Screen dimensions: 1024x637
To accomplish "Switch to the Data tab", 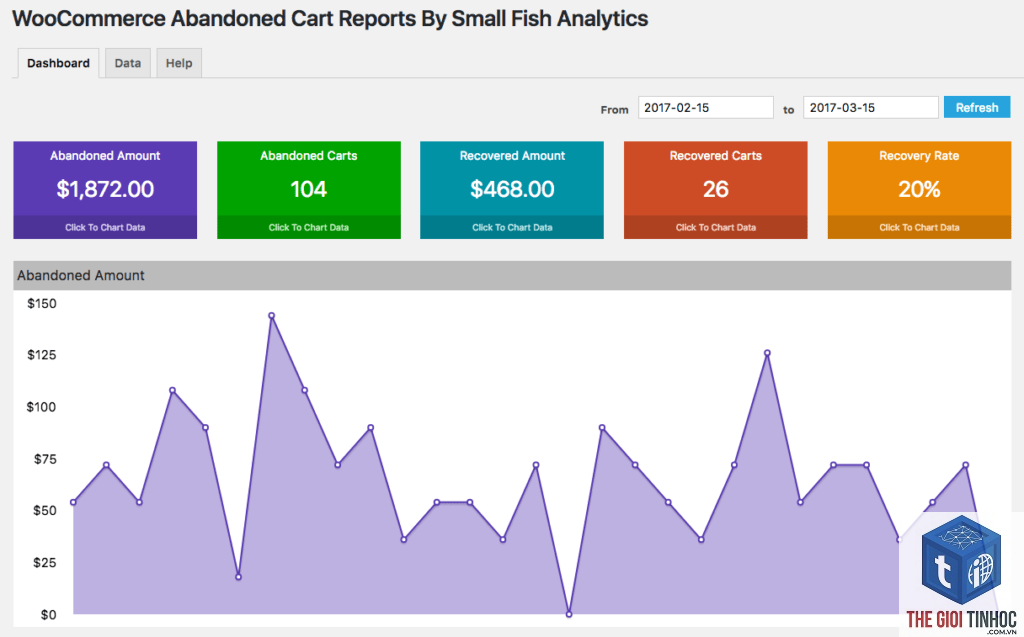I will pos(128,63).
